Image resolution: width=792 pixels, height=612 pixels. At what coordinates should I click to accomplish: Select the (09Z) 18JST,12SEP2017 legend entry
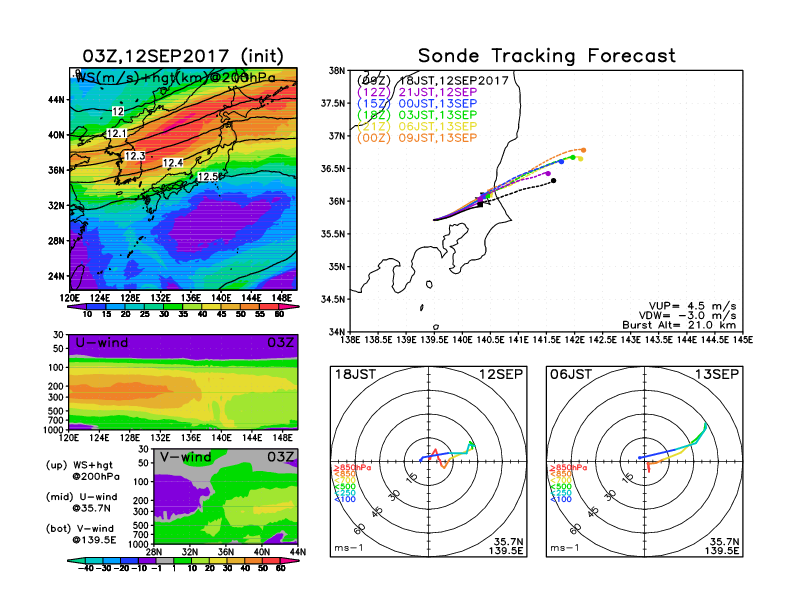tap(432, 81)
